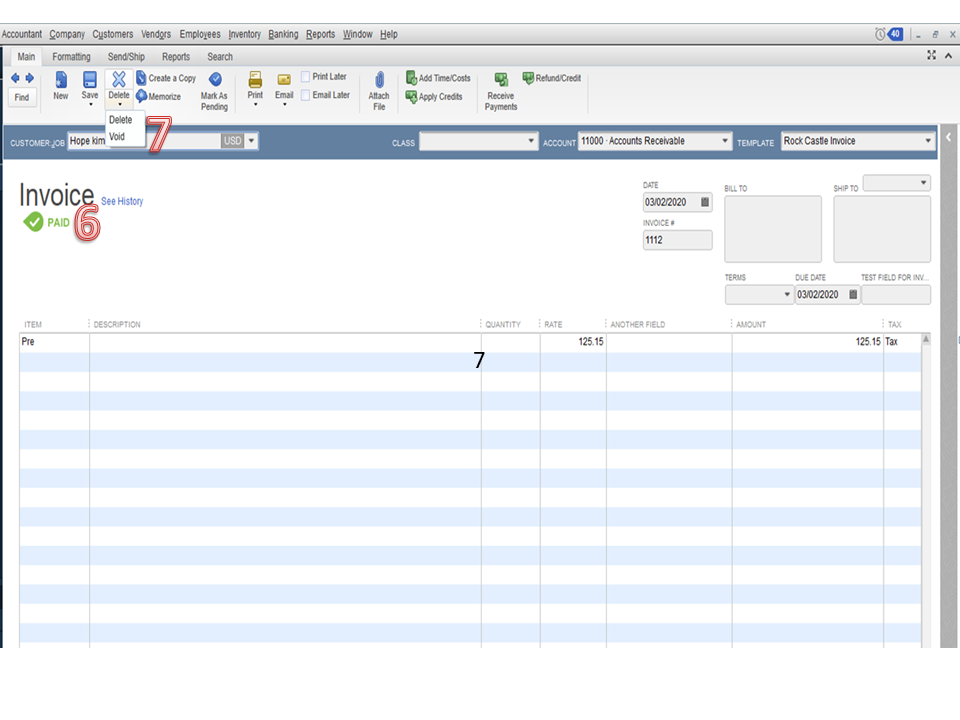Viewport: 960px width, 720px height.
Task: Email the invoice
Action: 284,85
